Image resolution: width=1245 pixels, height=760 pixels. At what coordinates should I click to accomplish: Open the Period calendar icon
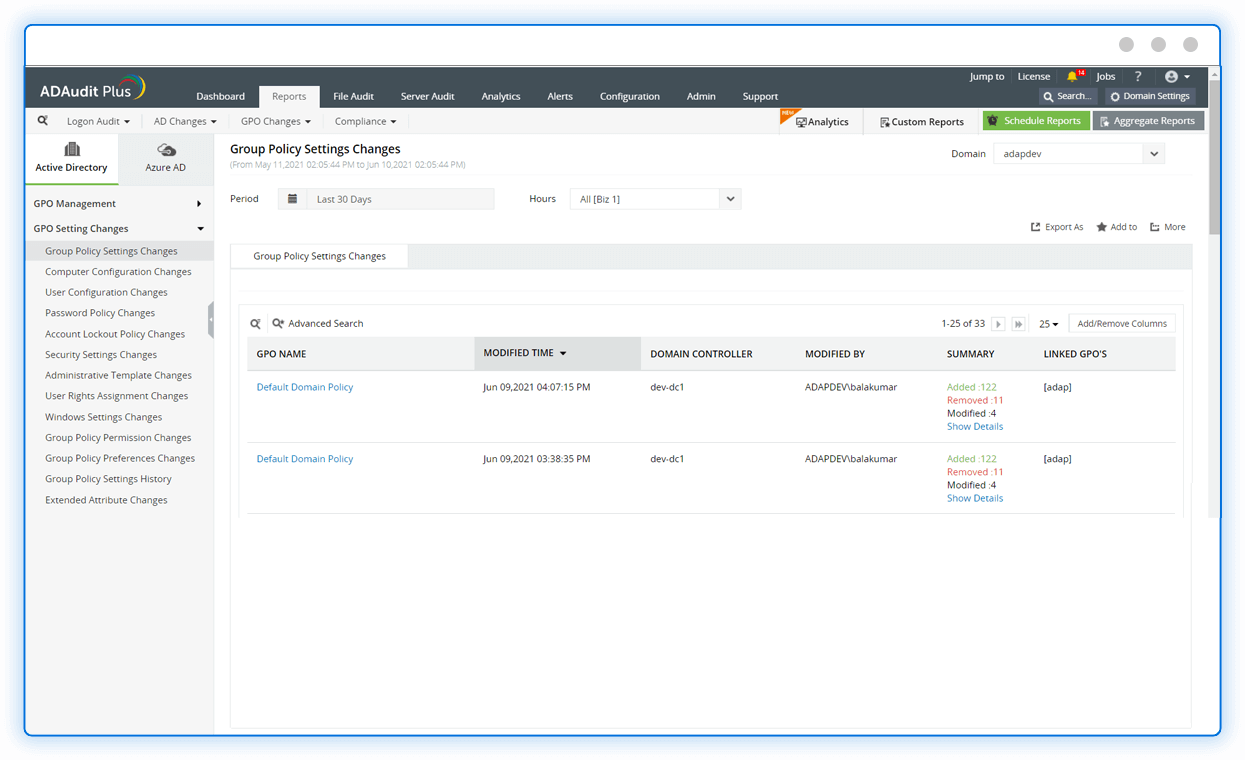coord(292,199)
